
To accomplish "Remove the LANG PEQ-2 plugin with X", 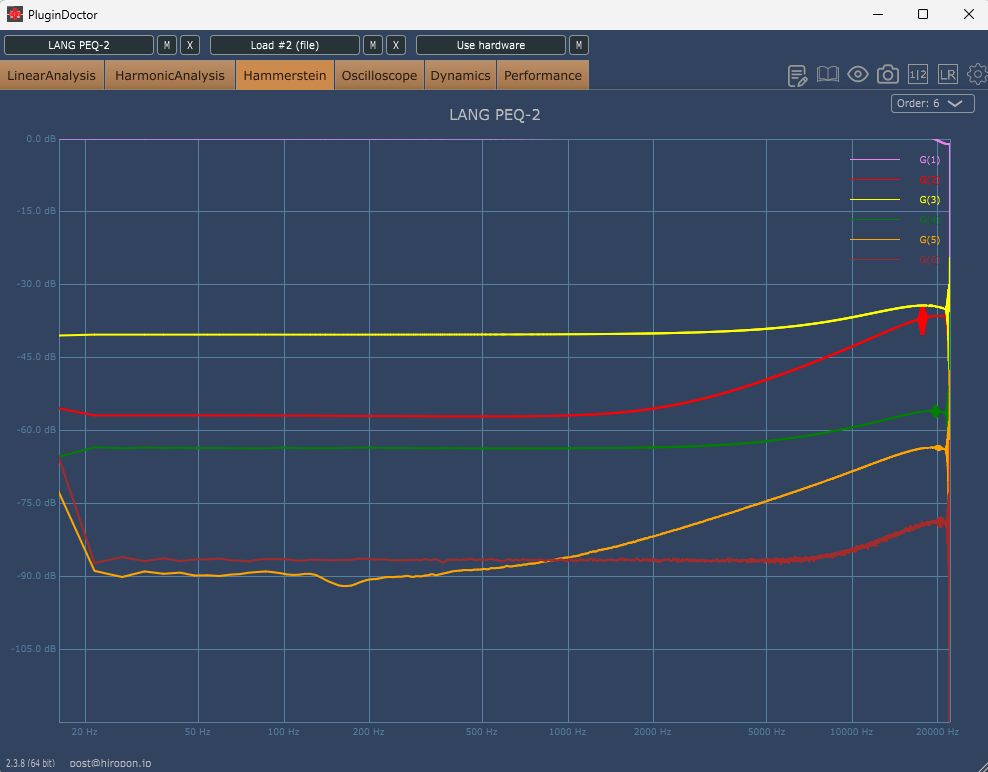I will point(190,45).
